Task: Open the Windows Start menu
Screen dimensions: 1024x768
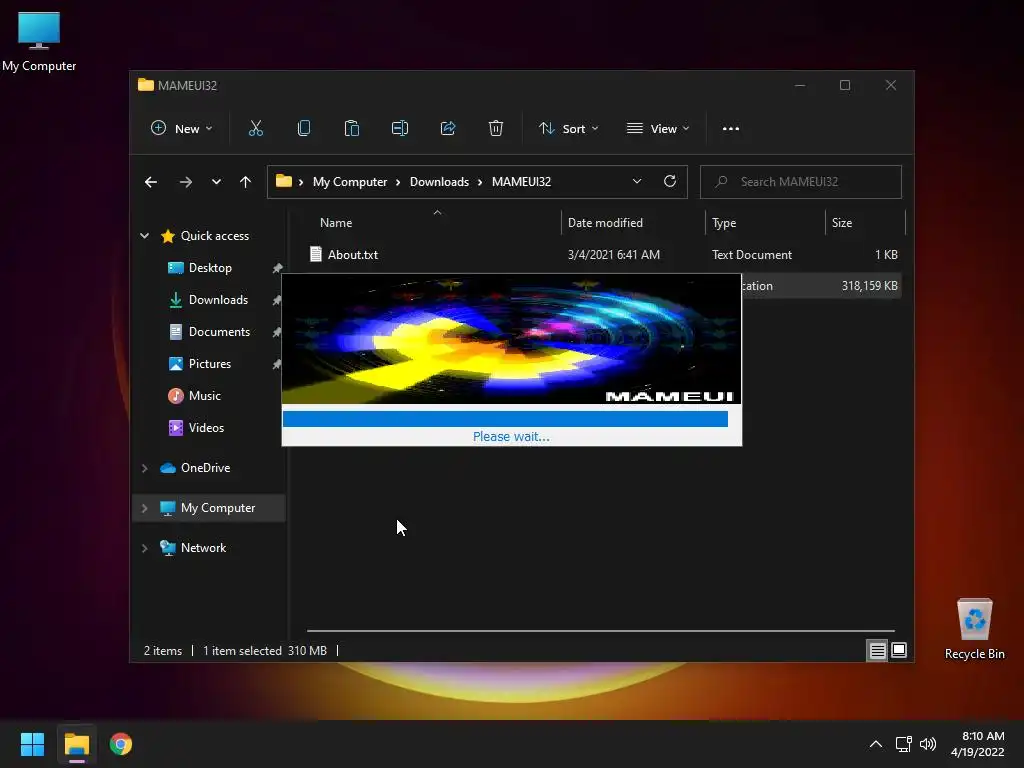Action: (32, 744)
